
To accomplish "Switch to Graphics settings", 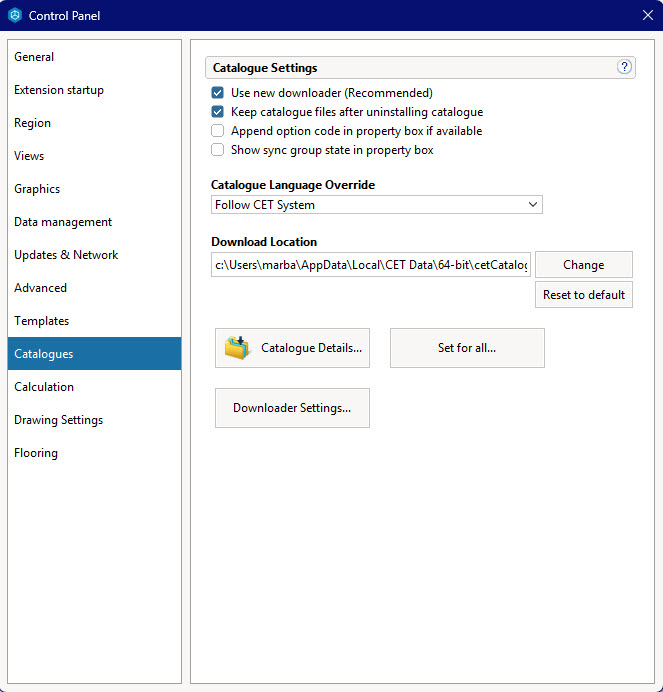I will (x=94, y=189).
